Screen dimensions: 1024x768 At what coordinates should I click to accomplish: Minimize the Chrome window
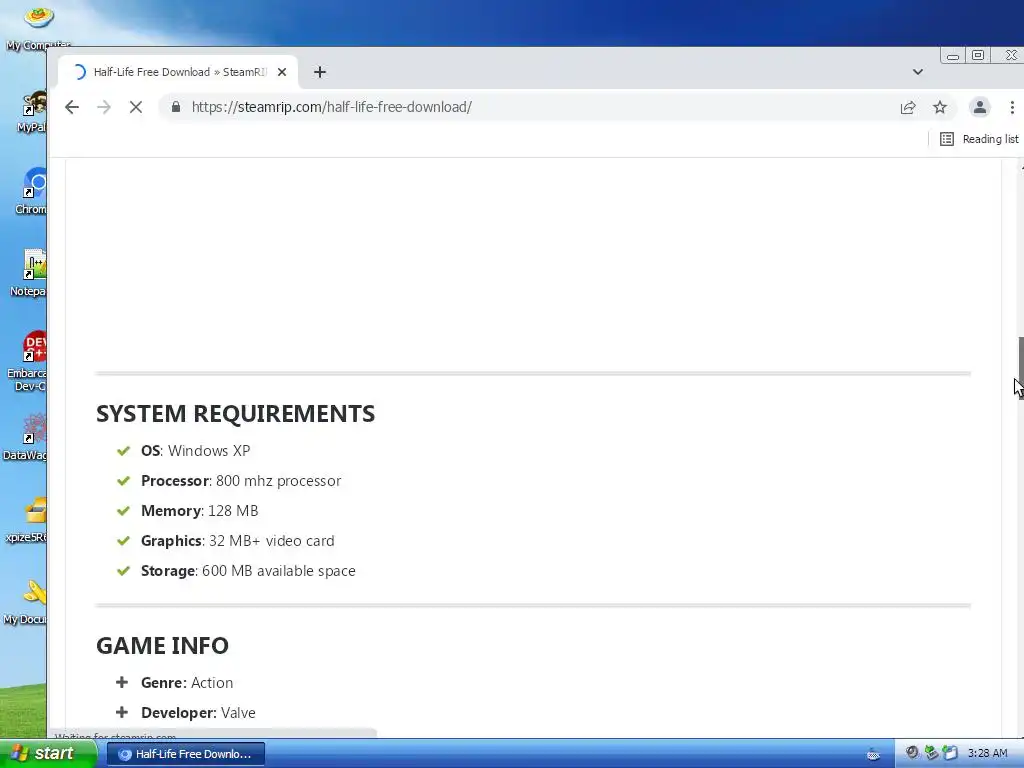point(953,56)
